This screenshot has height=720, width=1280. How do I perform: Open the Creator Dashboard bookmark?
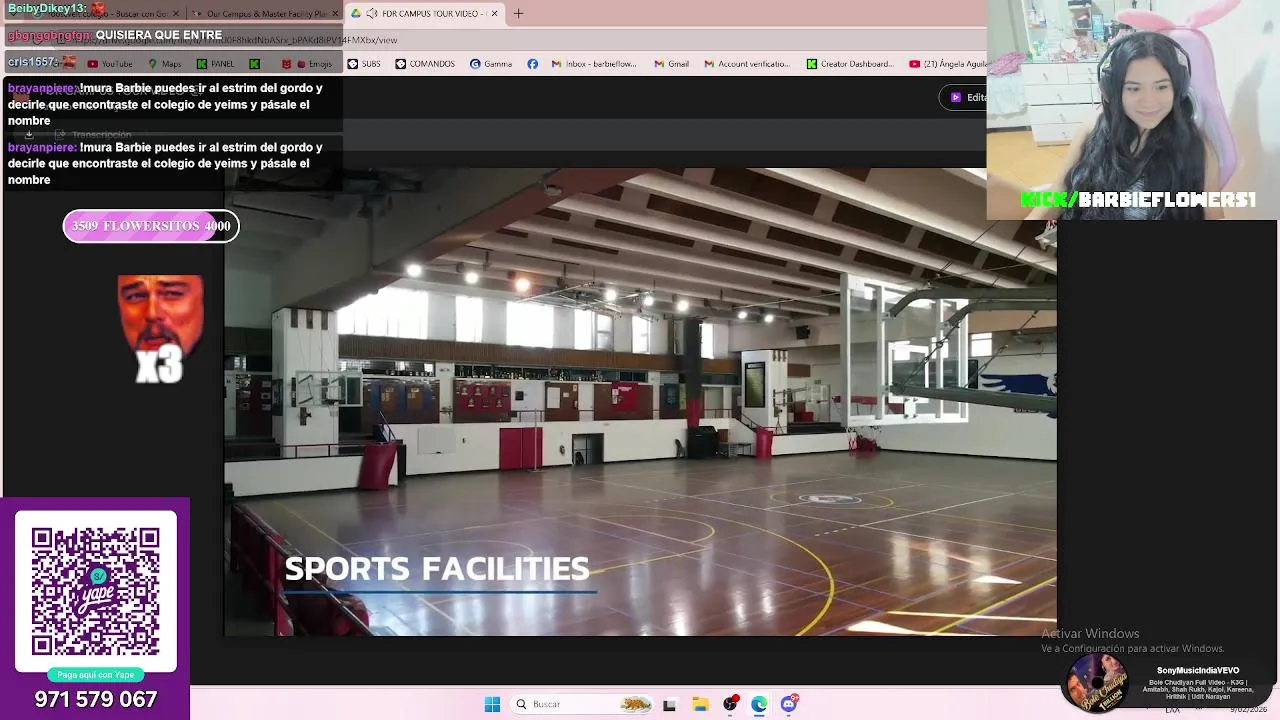850,64
